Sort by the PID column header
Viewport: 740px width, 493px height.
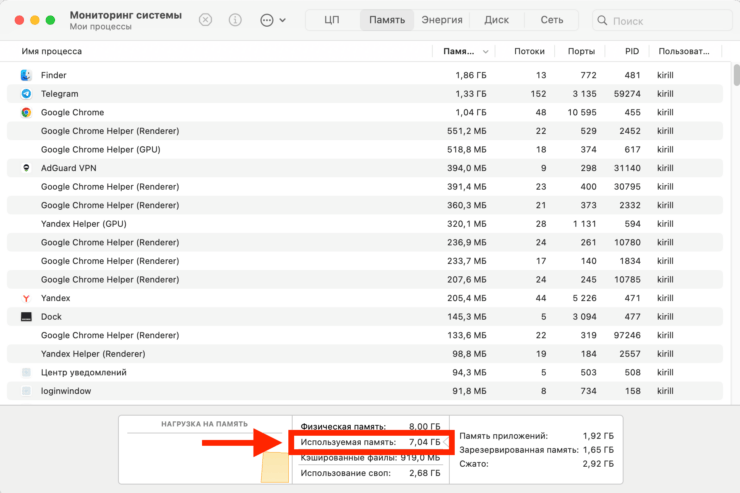pos(631,51)
